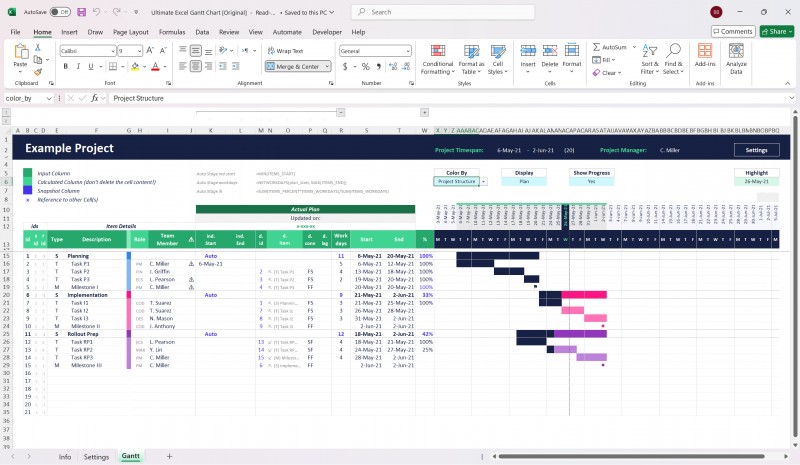Toggle Bold formatting

click(x=65, y=66)
